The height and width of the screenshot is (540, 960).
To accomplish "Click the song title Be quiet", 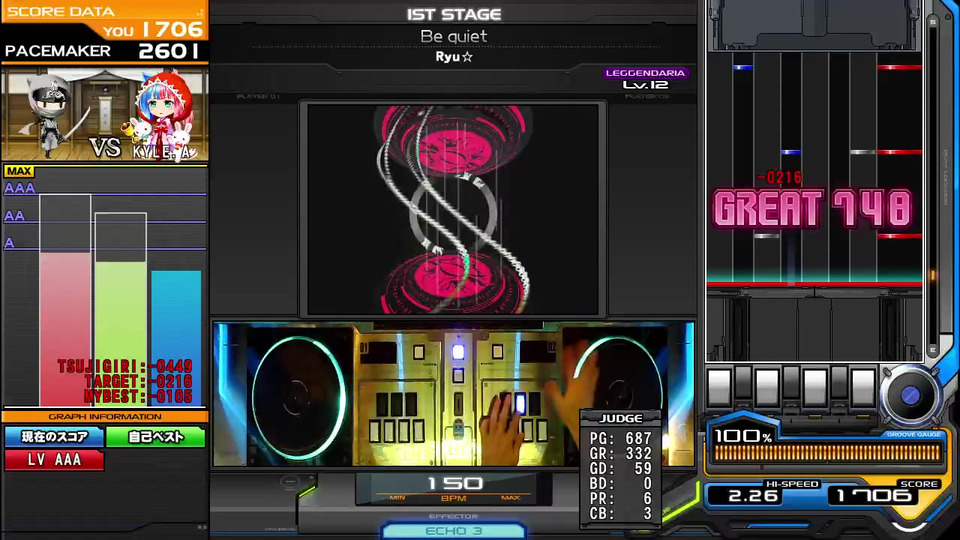I will pos(454,36).
